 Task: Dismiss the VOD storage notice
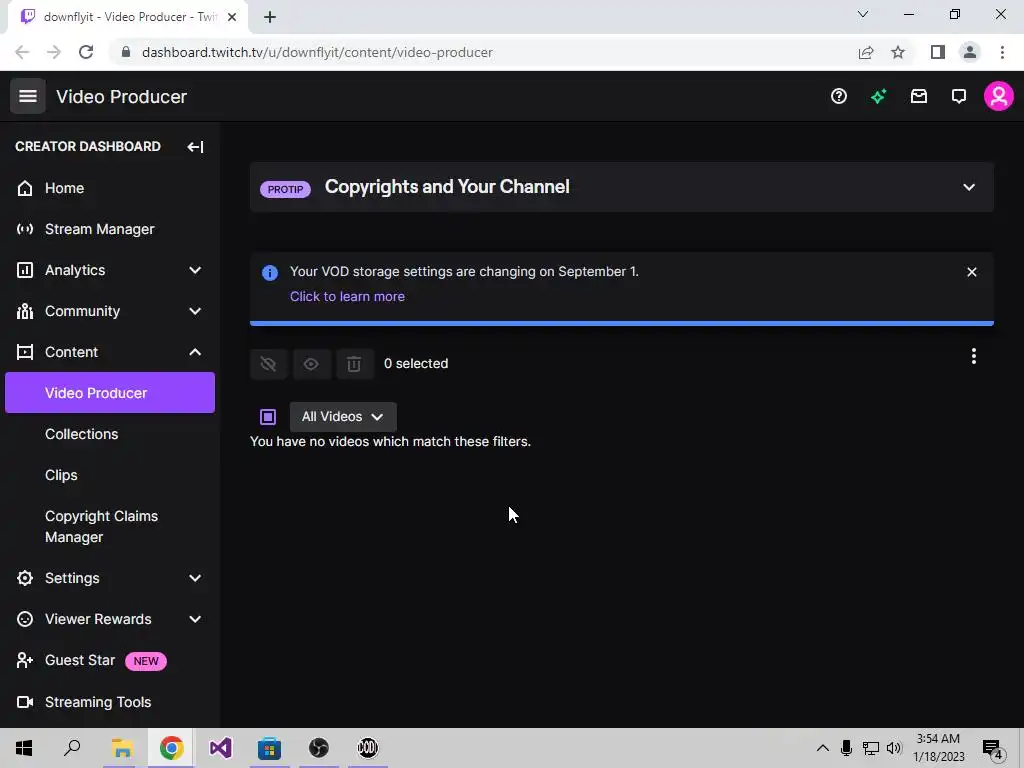pos(972,272)
